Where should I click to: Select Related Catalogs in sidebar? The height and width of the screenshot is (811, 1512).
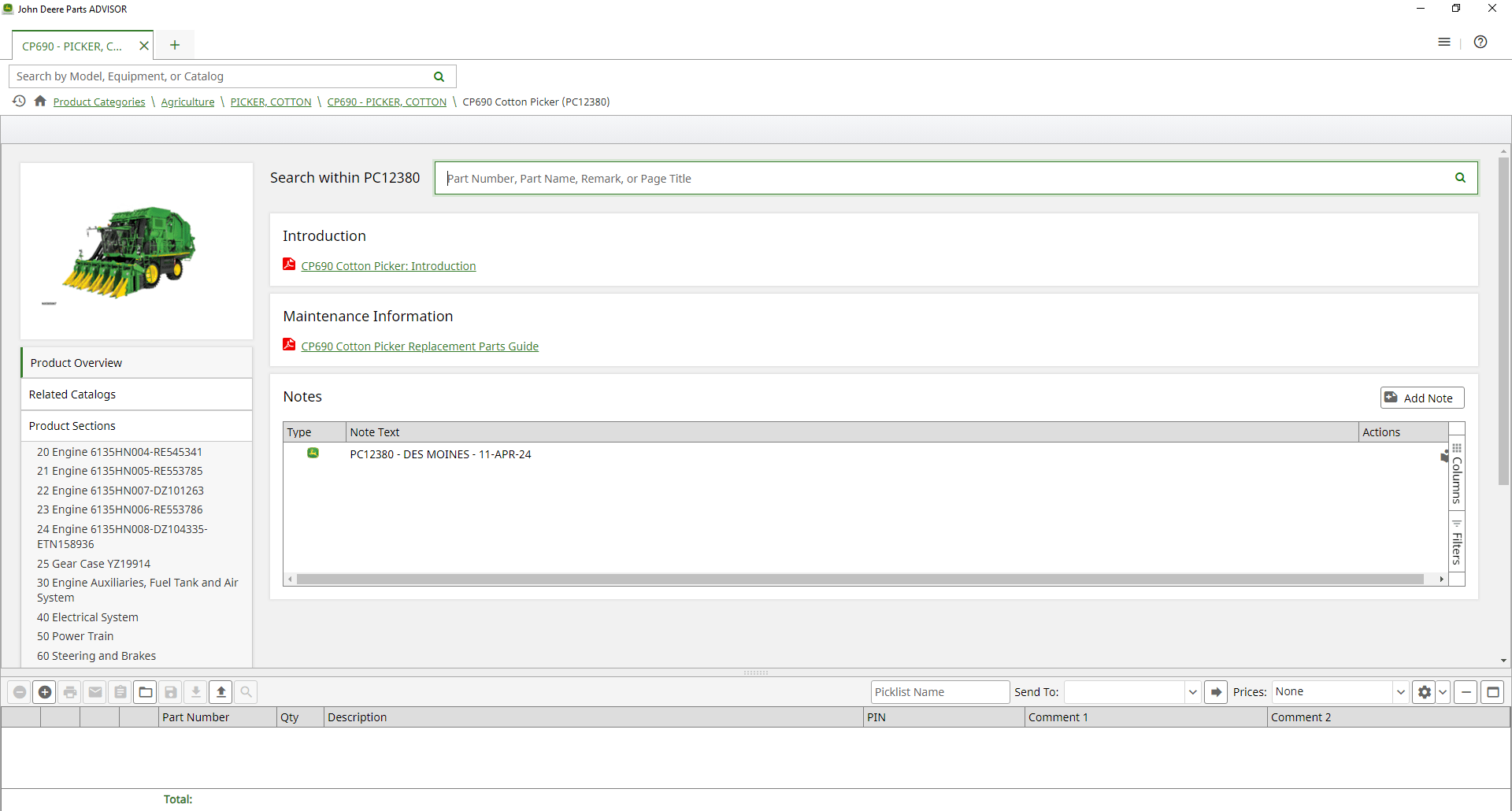click(137, 394)
